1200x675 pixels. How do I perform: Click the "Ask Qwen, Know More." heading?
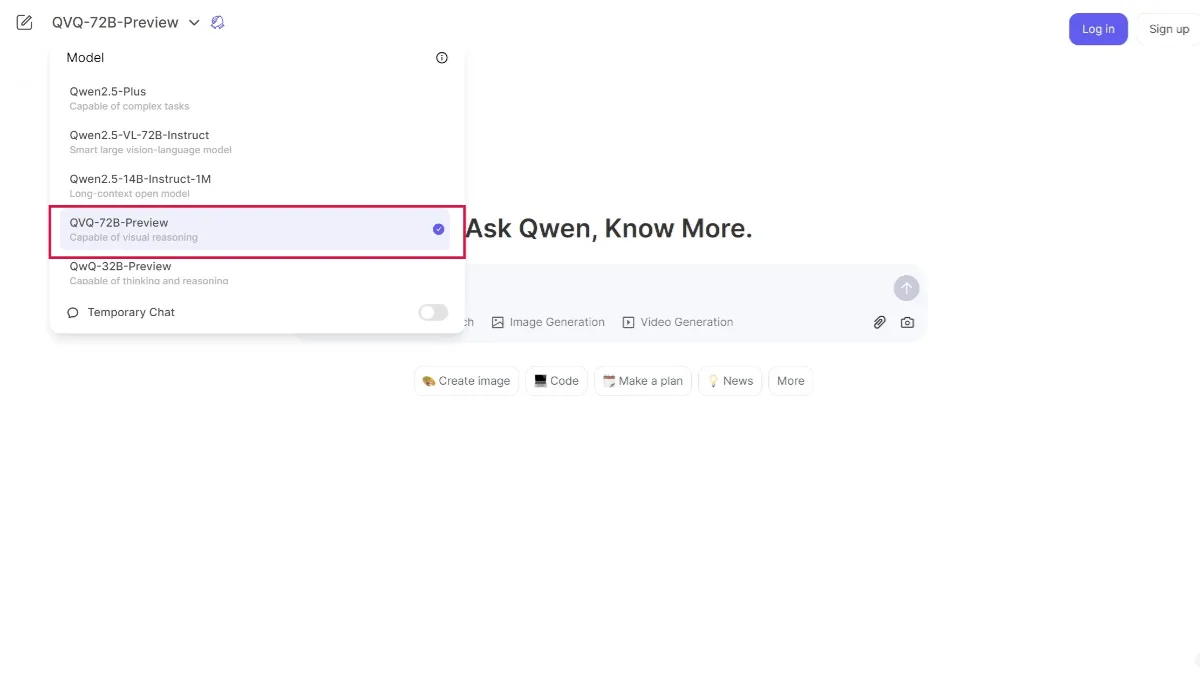(x=609, y=228)
